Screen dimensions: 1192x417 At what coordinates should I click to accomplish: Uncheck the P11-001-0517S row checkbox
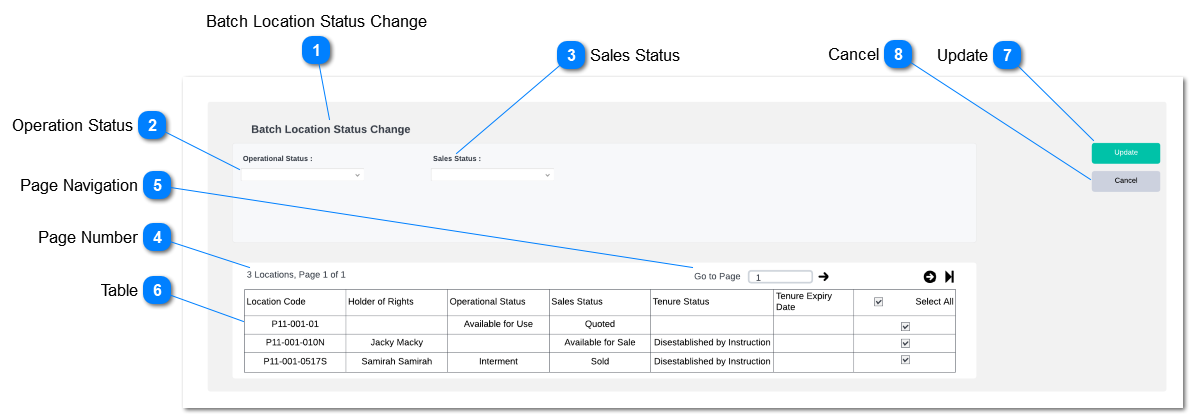pyautogui.click(x=905, y=360)
